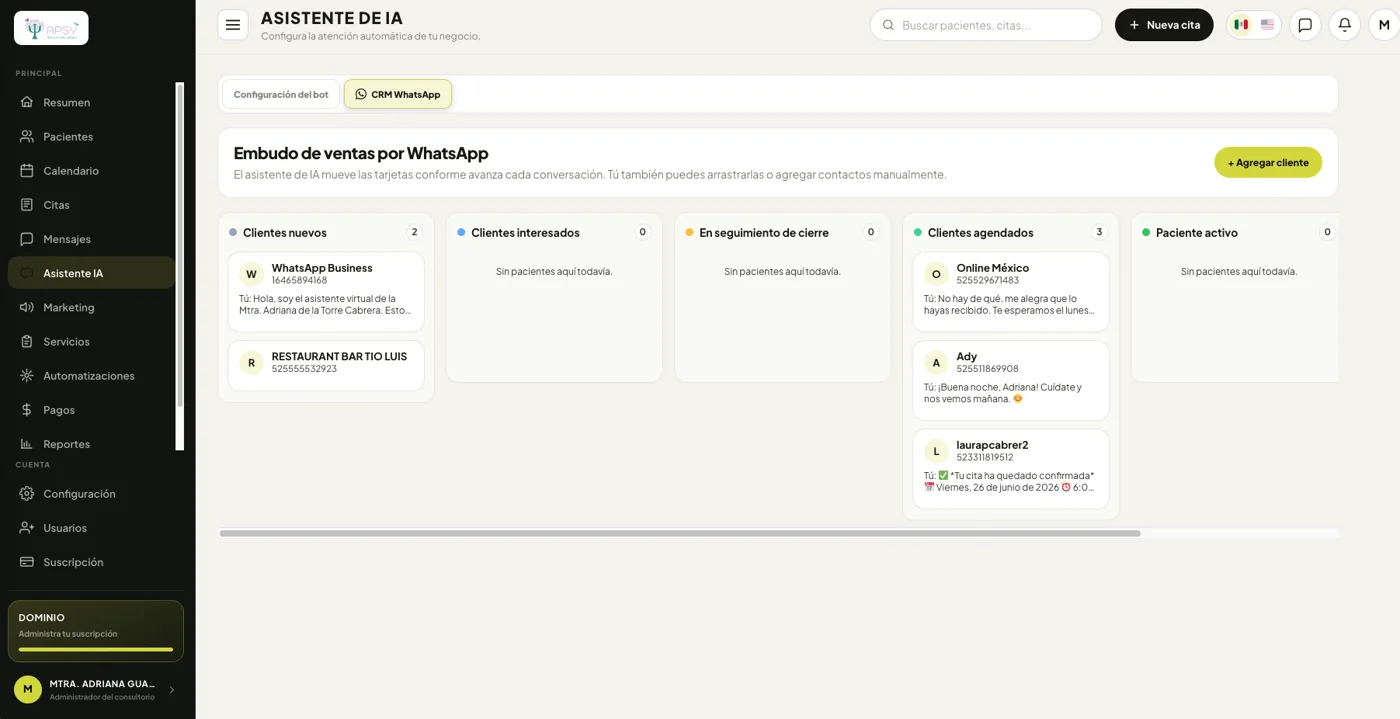This screenshot has height=719, width=1400.
Task: Open the Online México client card
Action: (x=1011, y=291)
